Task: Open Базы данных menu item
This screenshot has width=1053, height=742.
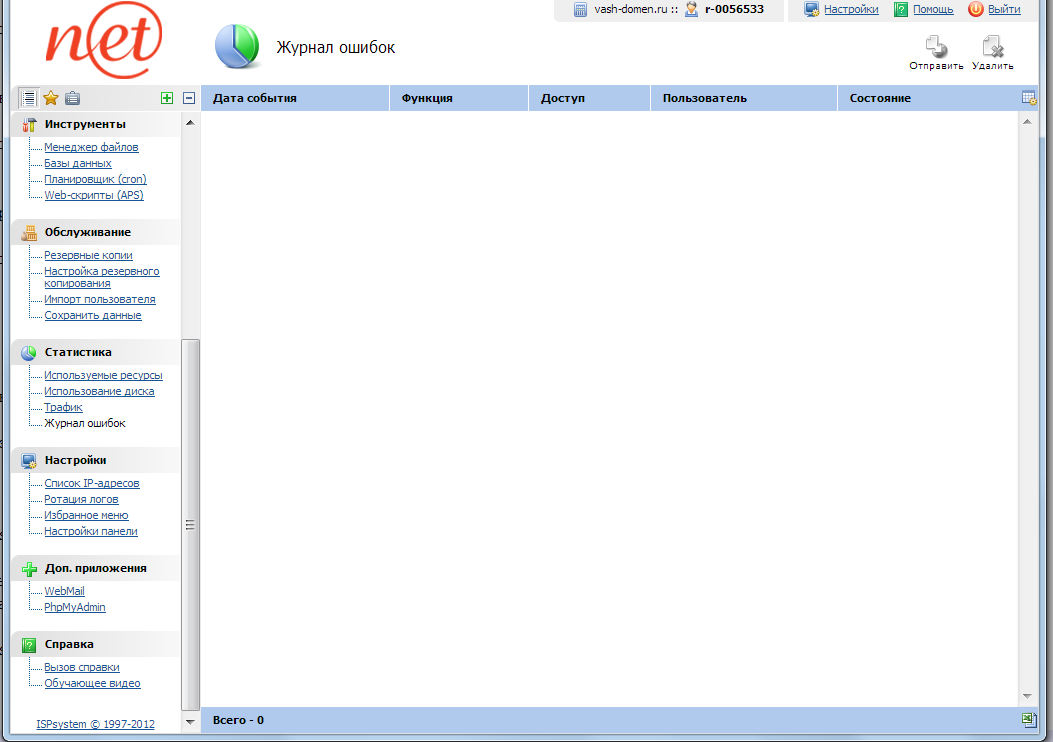Action: (78, 163)
